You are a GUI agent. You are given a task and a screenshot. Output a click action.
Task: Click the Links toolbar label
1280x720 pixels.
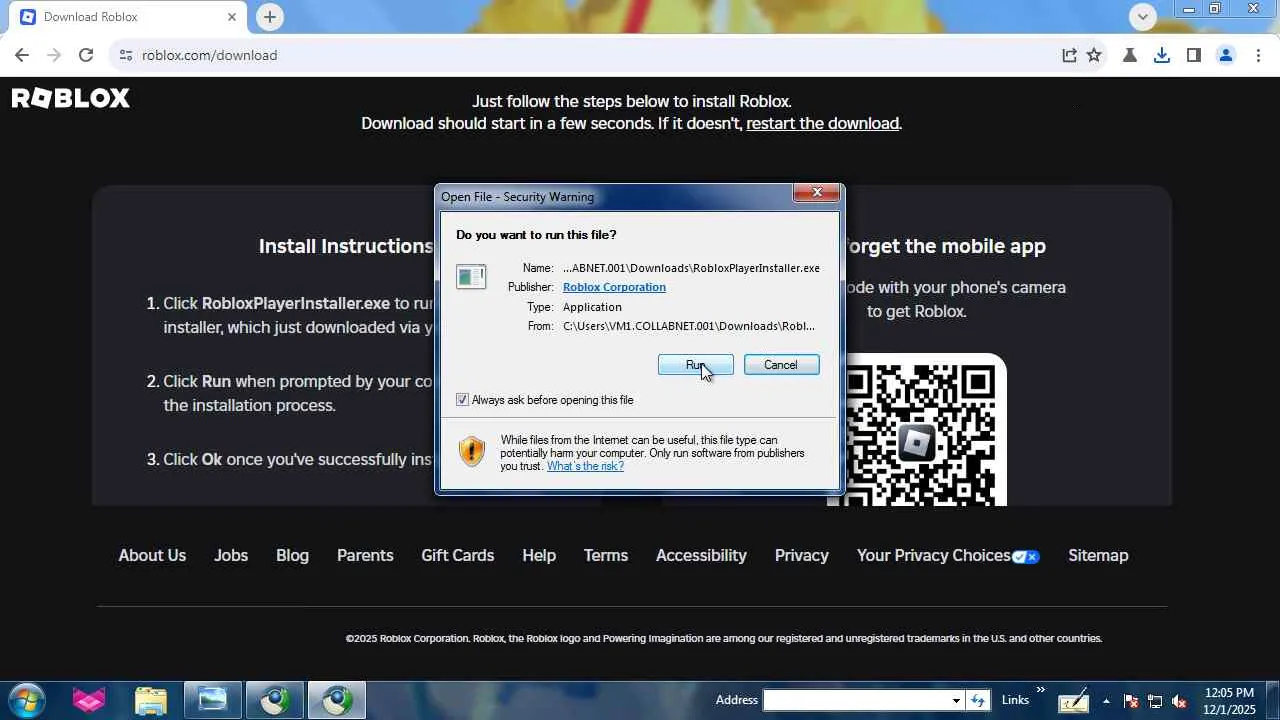click(1015, 700)
